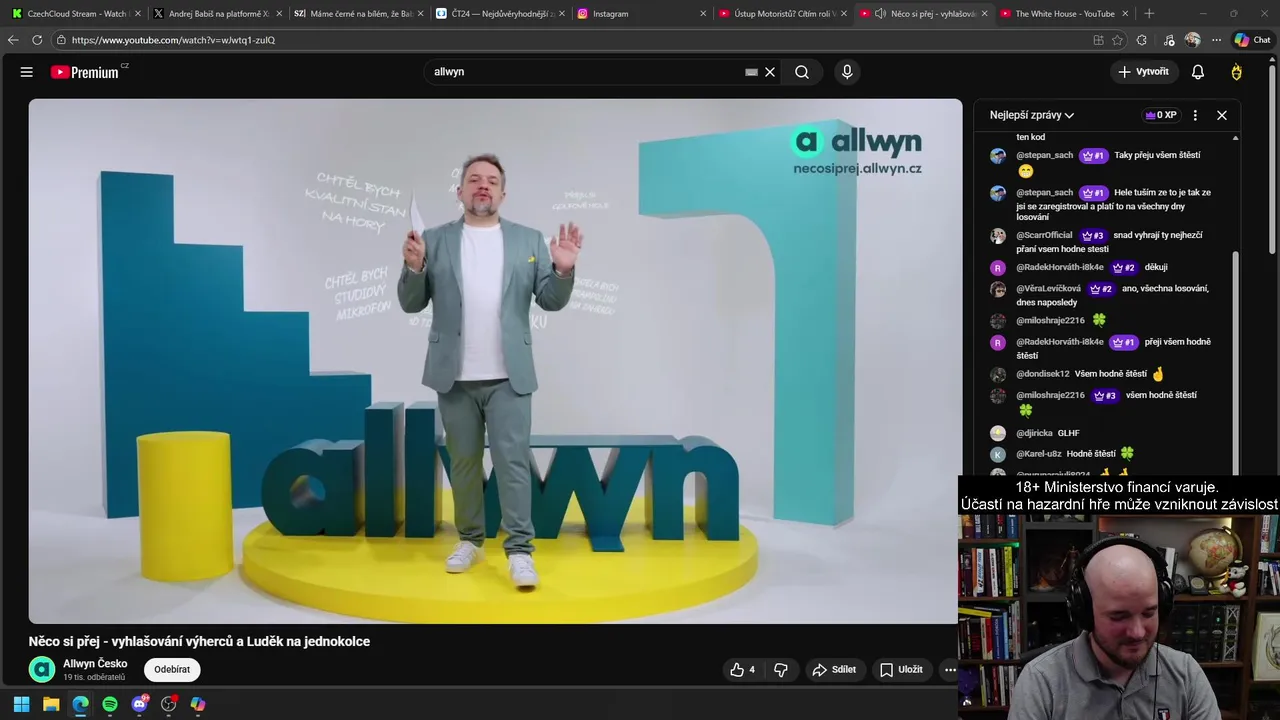Click the video title Něco si přej
This screenshot has height=720, width=1280.
click(199, 642)
